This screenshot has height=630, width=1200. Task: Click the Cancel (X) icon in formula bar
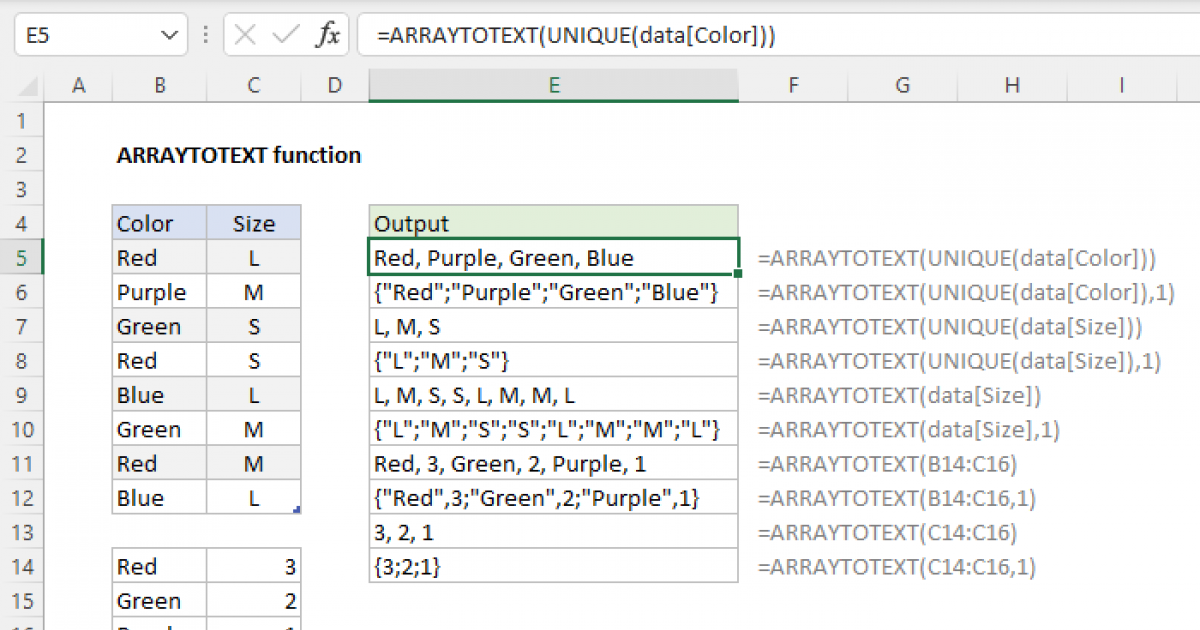click(245, 36)
